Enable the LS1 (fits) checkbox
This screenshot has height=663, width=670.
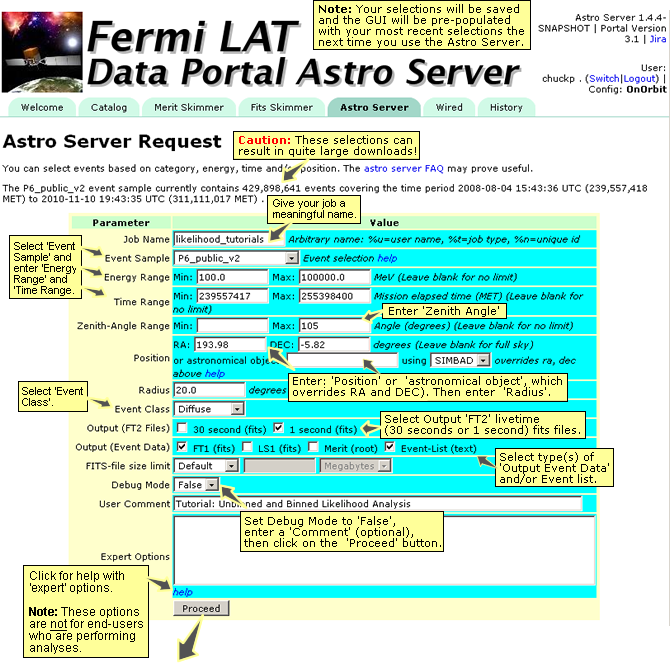click(247, 446)
